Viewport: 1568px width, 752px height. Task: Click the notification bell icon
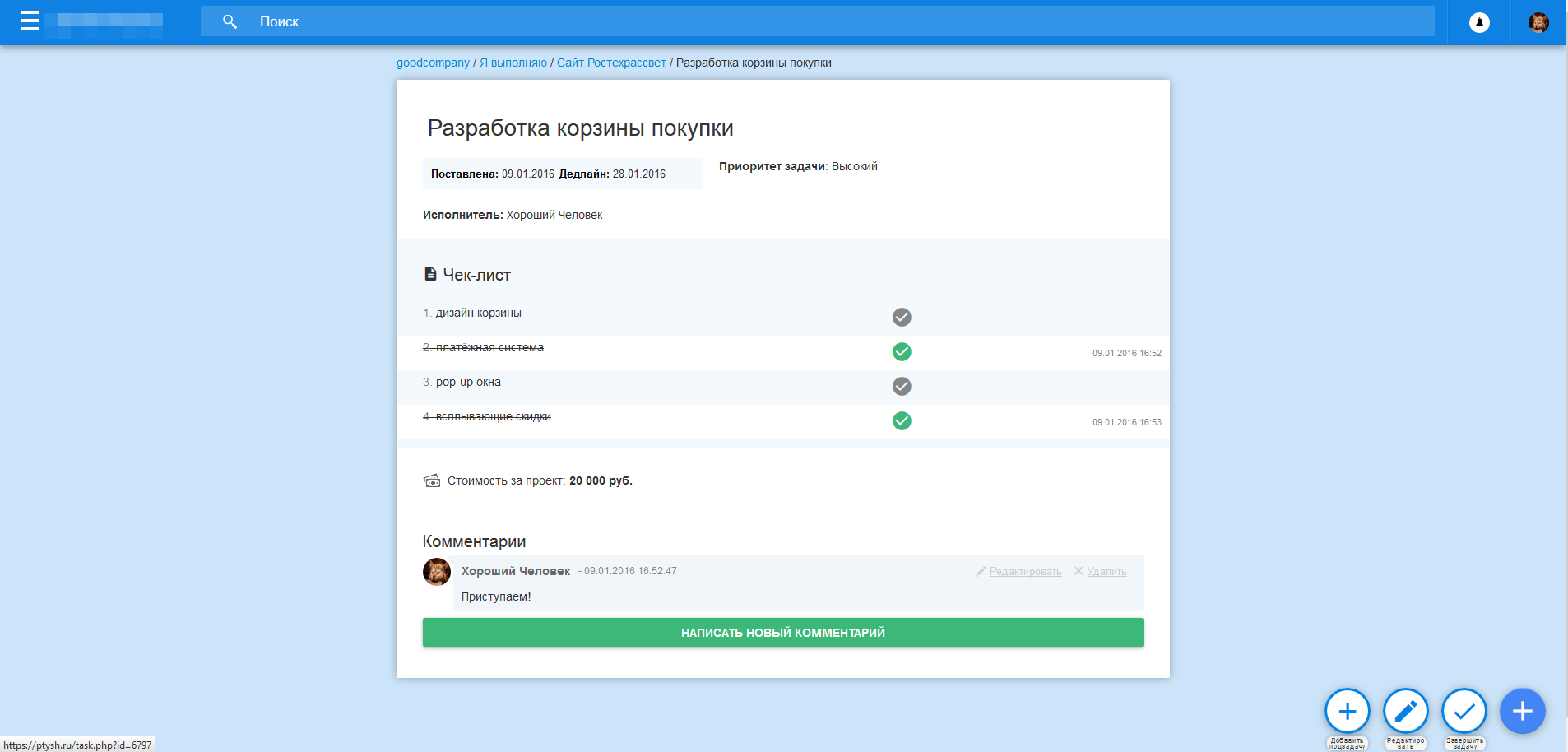[x=1479, y=22]
